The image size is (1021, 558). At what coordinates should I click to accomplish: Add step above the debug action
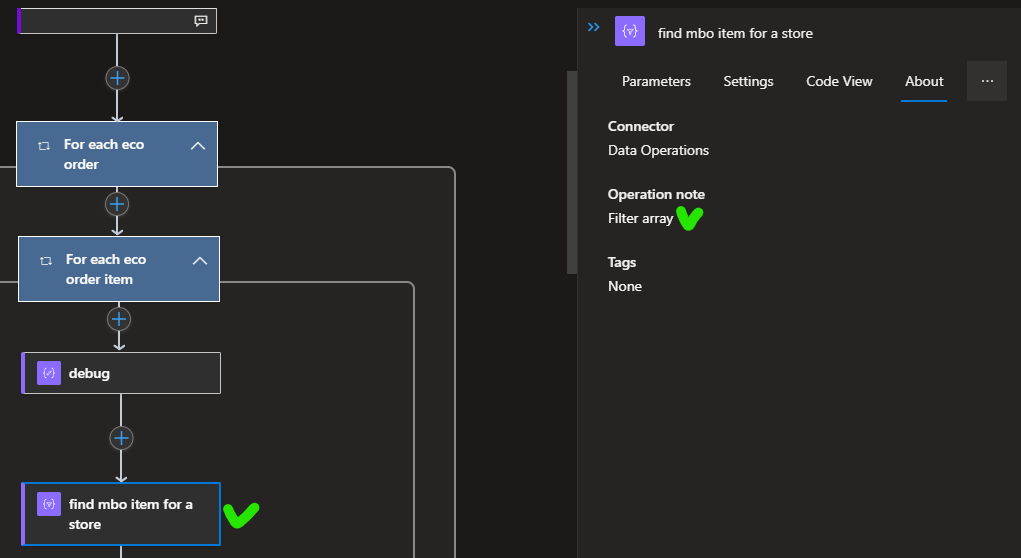(119, 319)
